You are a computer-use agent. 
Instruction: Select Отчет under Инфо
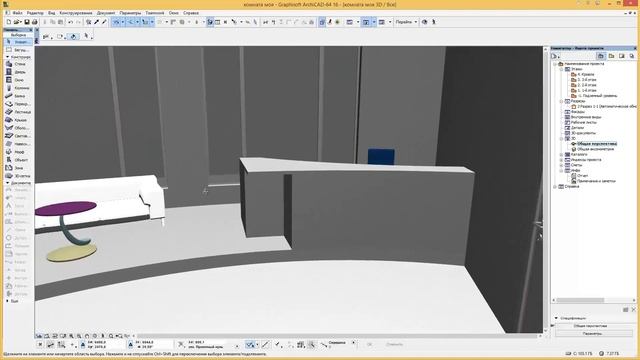coord(582,176)
